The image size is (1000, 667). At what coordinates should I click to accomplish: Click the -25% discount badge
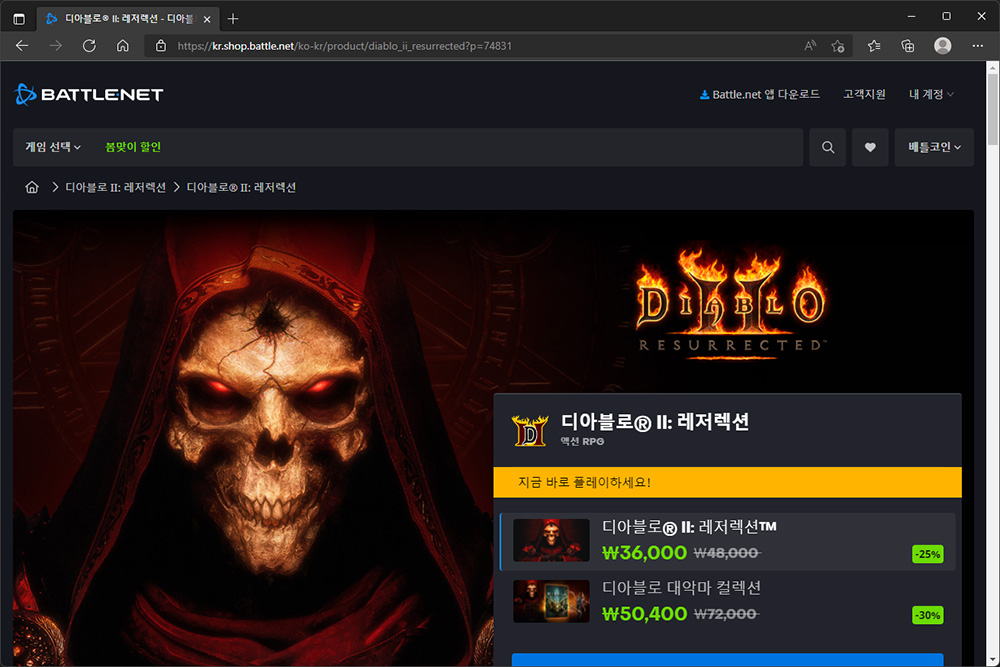pos(927,554)
